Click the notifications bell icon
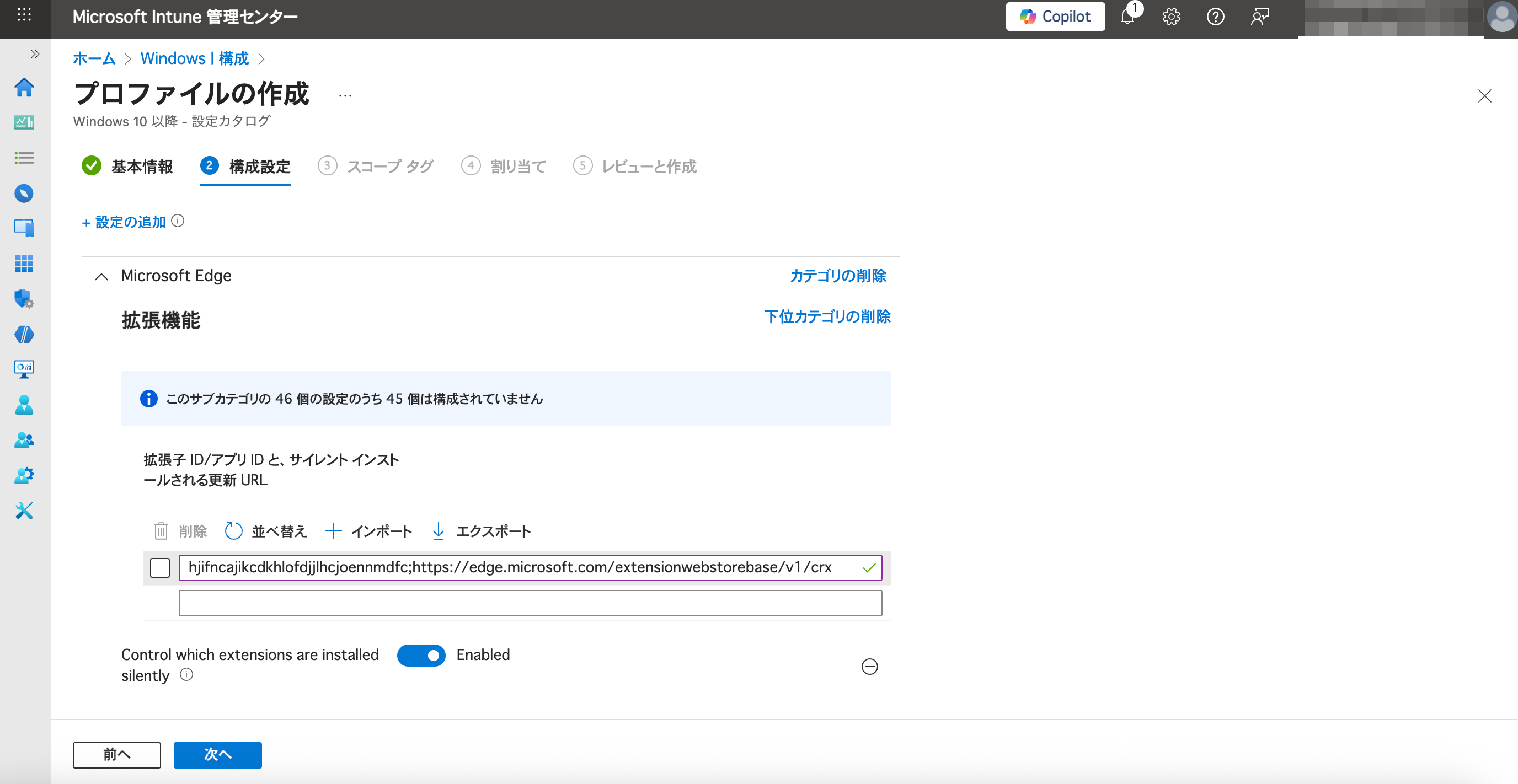 pos(1127,17)
